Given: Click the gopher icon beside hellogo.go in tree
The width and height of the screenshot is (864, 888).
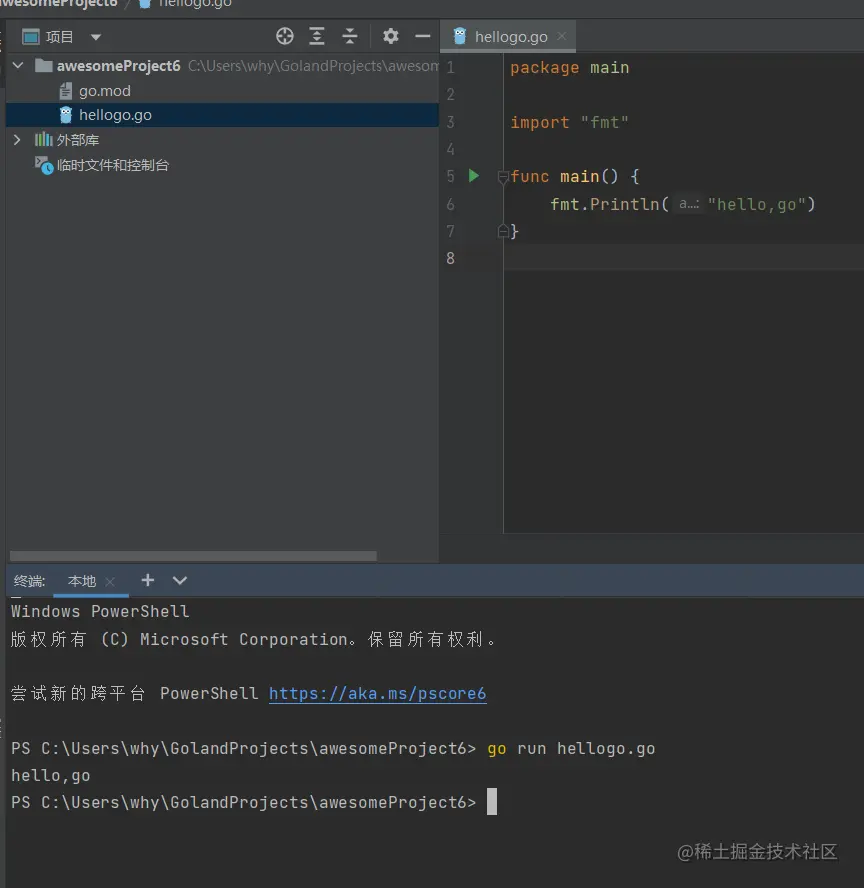Looking at the screenshot, I should click(x=66, y=115).
